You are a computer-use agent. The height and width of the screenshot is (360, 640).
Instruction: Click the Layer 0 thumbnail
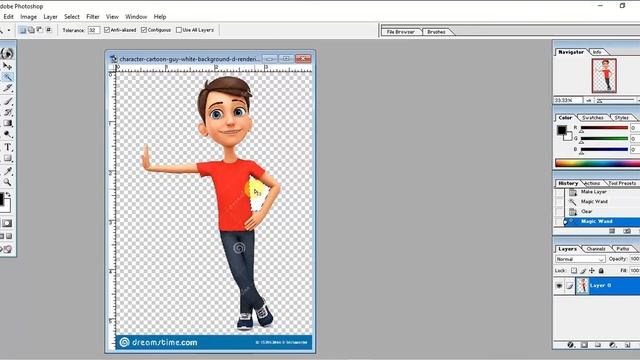pyautogui.click(x=582, y=286)
